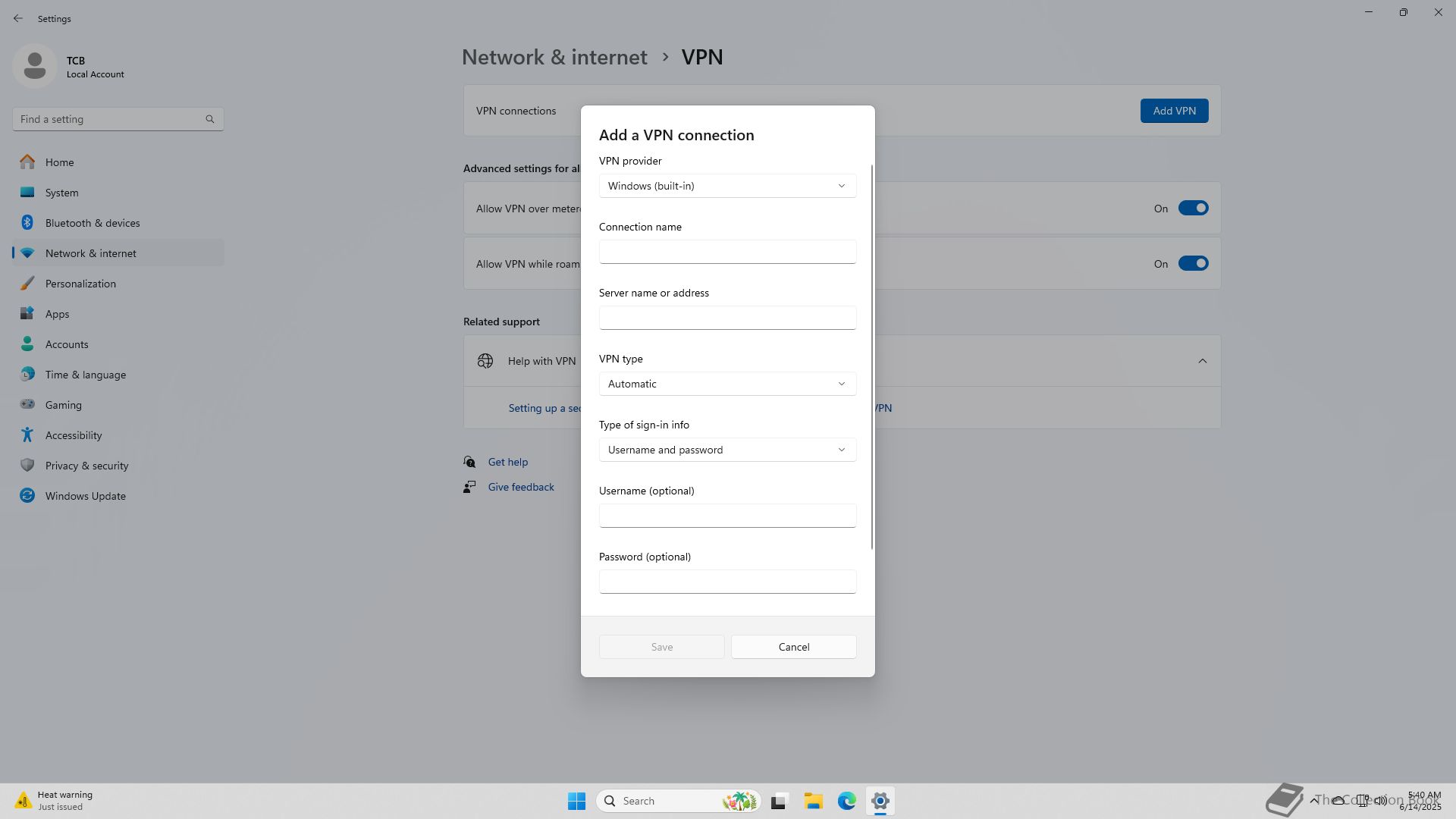Viewport: 1456px width, 819px height.
Task: Toggle Allow VPN while roaming switch
Action: click(1192, 264)
